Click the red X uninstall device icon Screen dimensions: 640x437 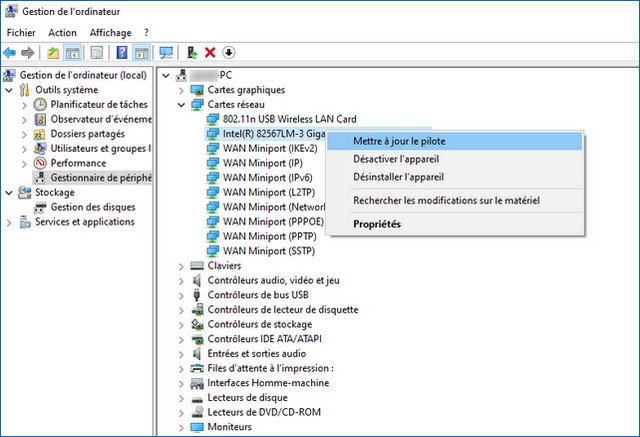tap(210, 52)
